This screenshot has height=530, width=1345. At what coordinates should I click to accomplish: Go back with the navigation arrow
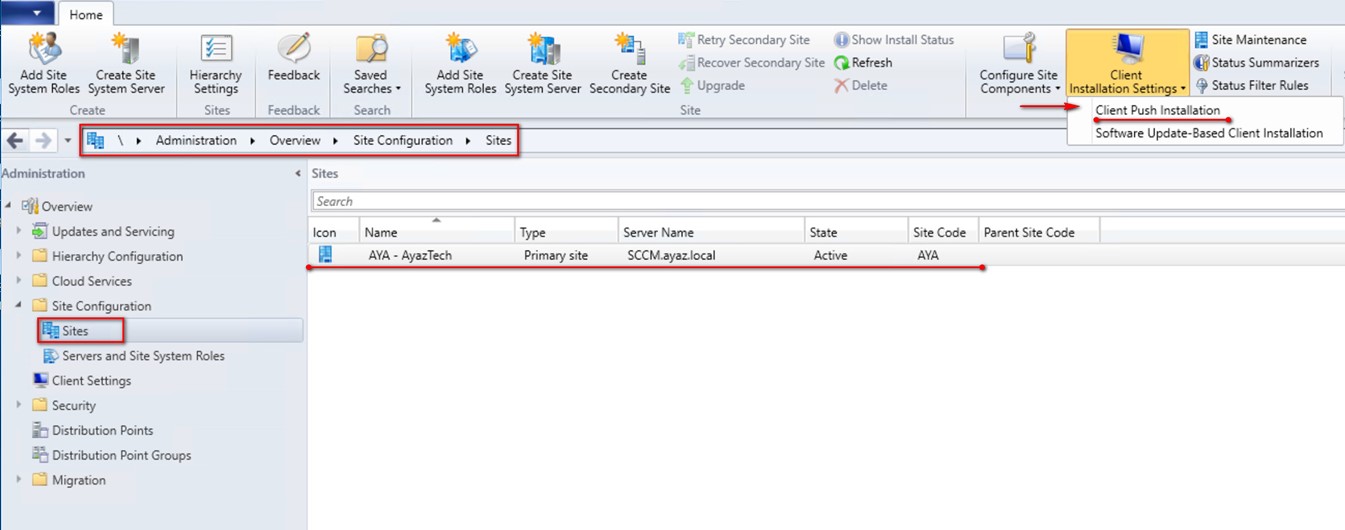click(15, 141)
